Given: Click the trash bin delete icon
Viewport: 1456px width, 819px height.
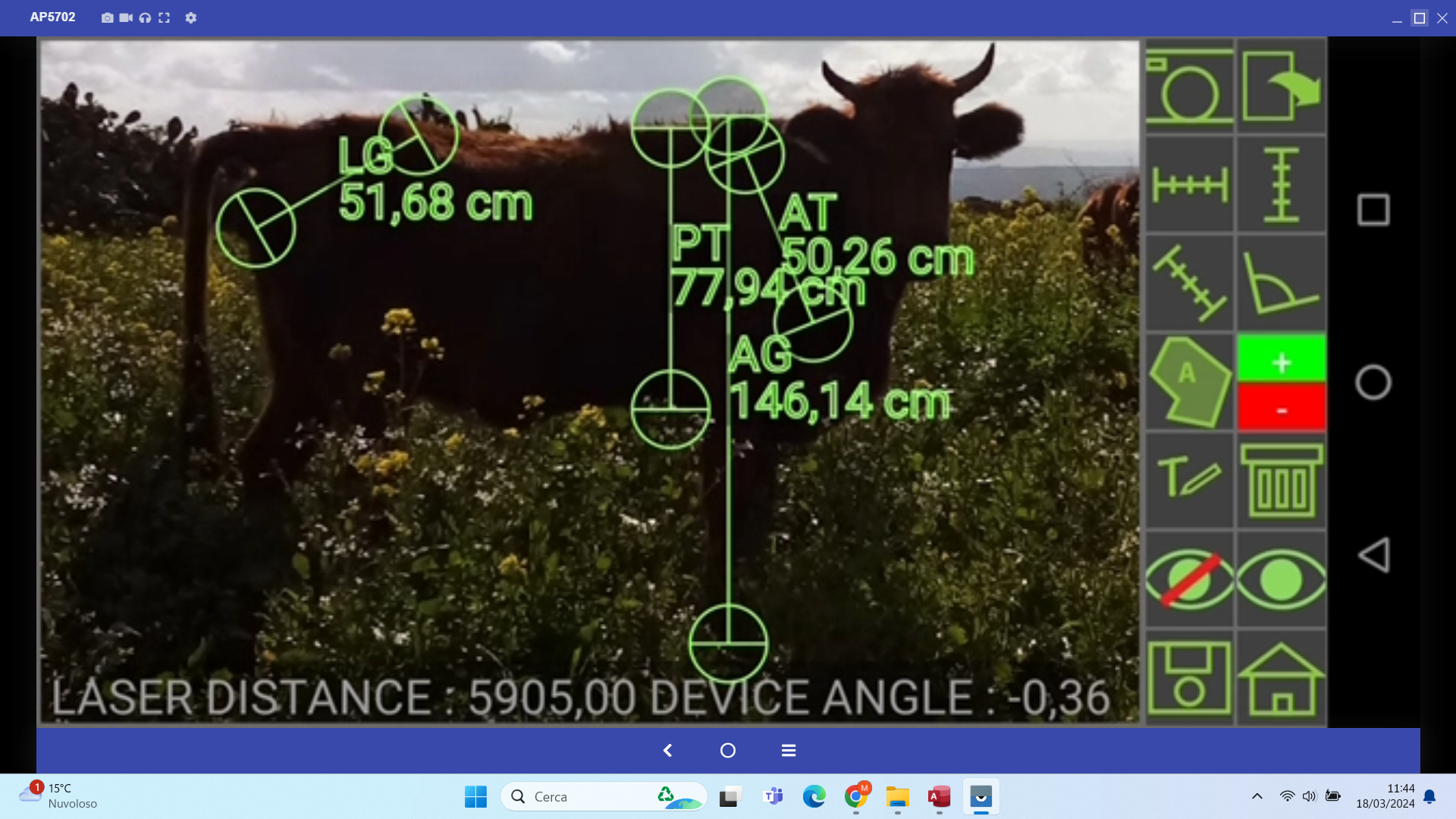Looking at the screenshot, I should [1281, 481].
